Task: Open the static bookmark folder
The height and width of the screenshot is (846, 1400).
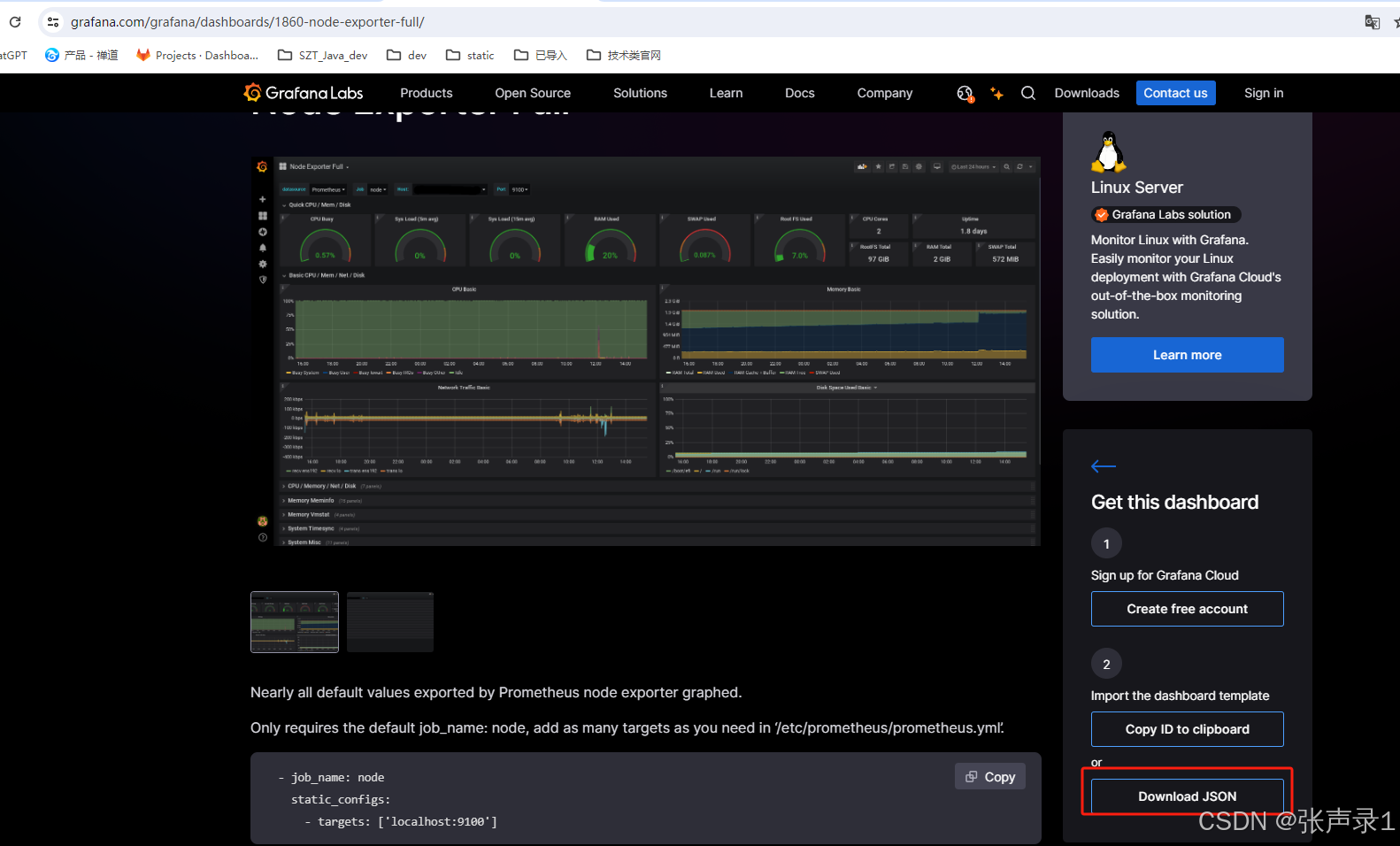Action: point(470,55)
